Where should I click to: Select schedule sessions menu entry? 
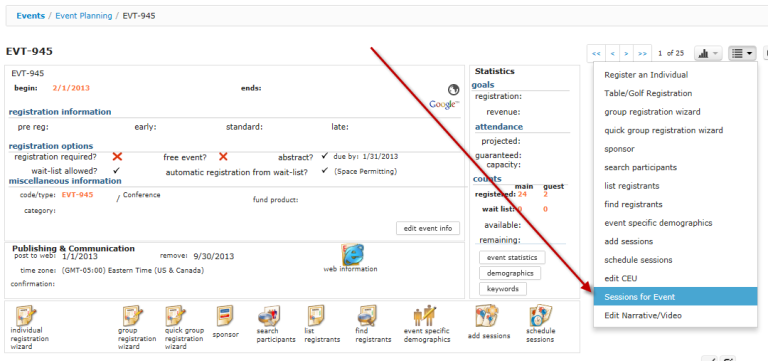tap(675, 260)
